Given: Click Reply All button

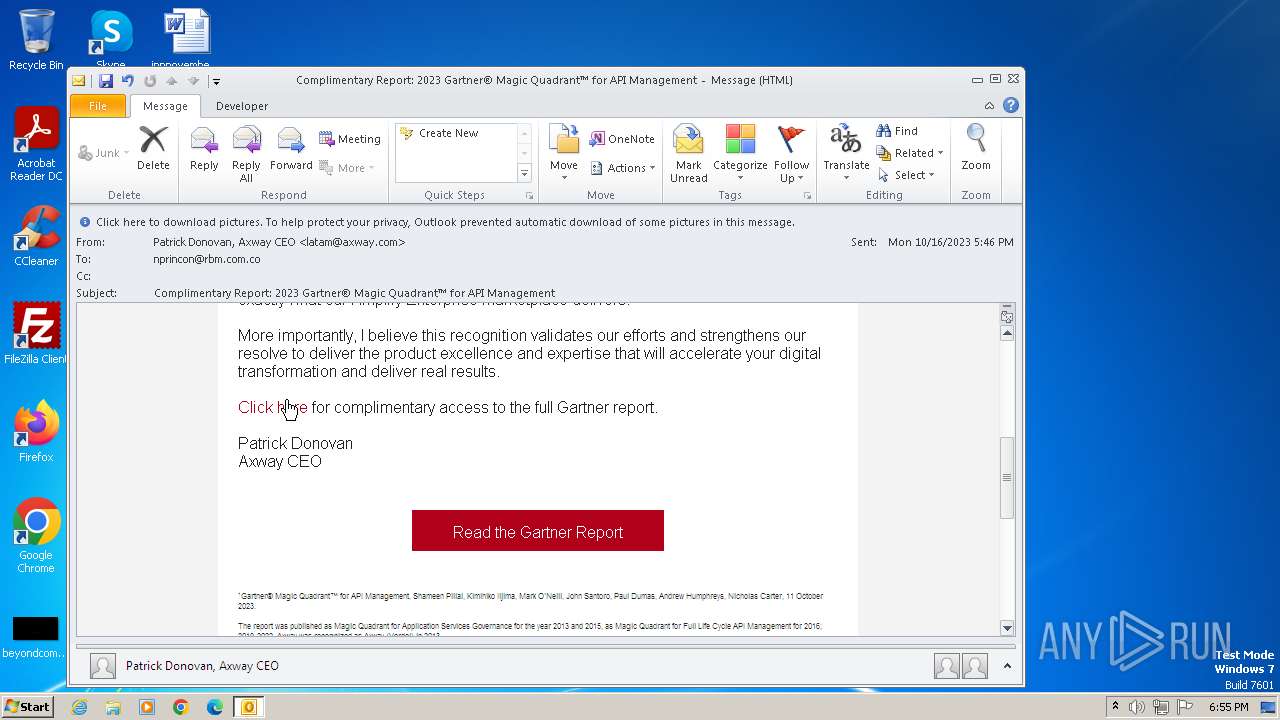Looking at the screenshot, I should coord(246,155).
